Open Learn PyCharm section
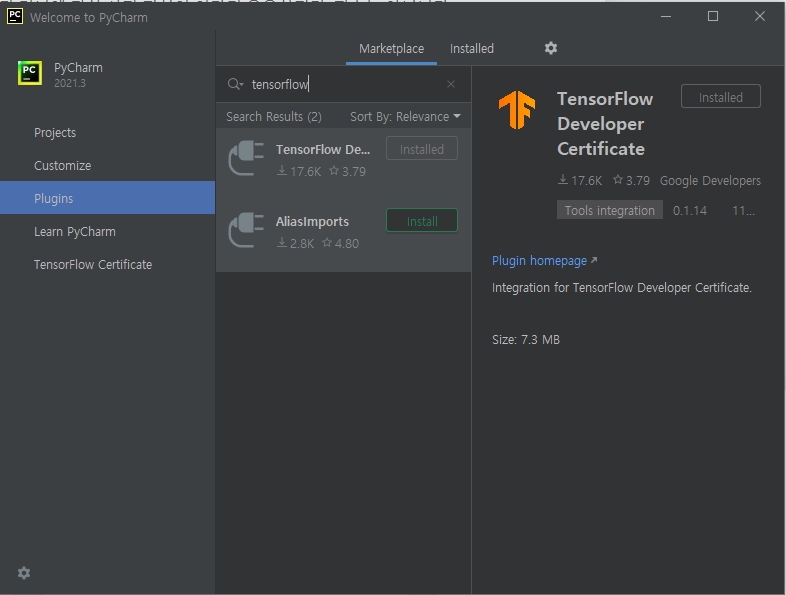This screenshot has width=786, height=595. click(75, 232)
